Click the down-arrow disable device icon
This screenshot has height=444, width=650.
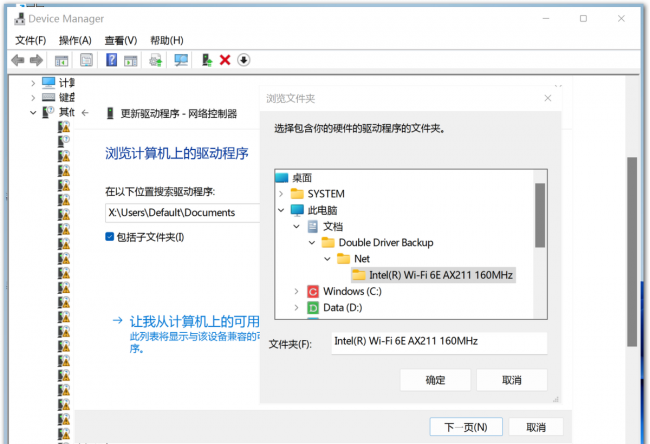[244, 60]
